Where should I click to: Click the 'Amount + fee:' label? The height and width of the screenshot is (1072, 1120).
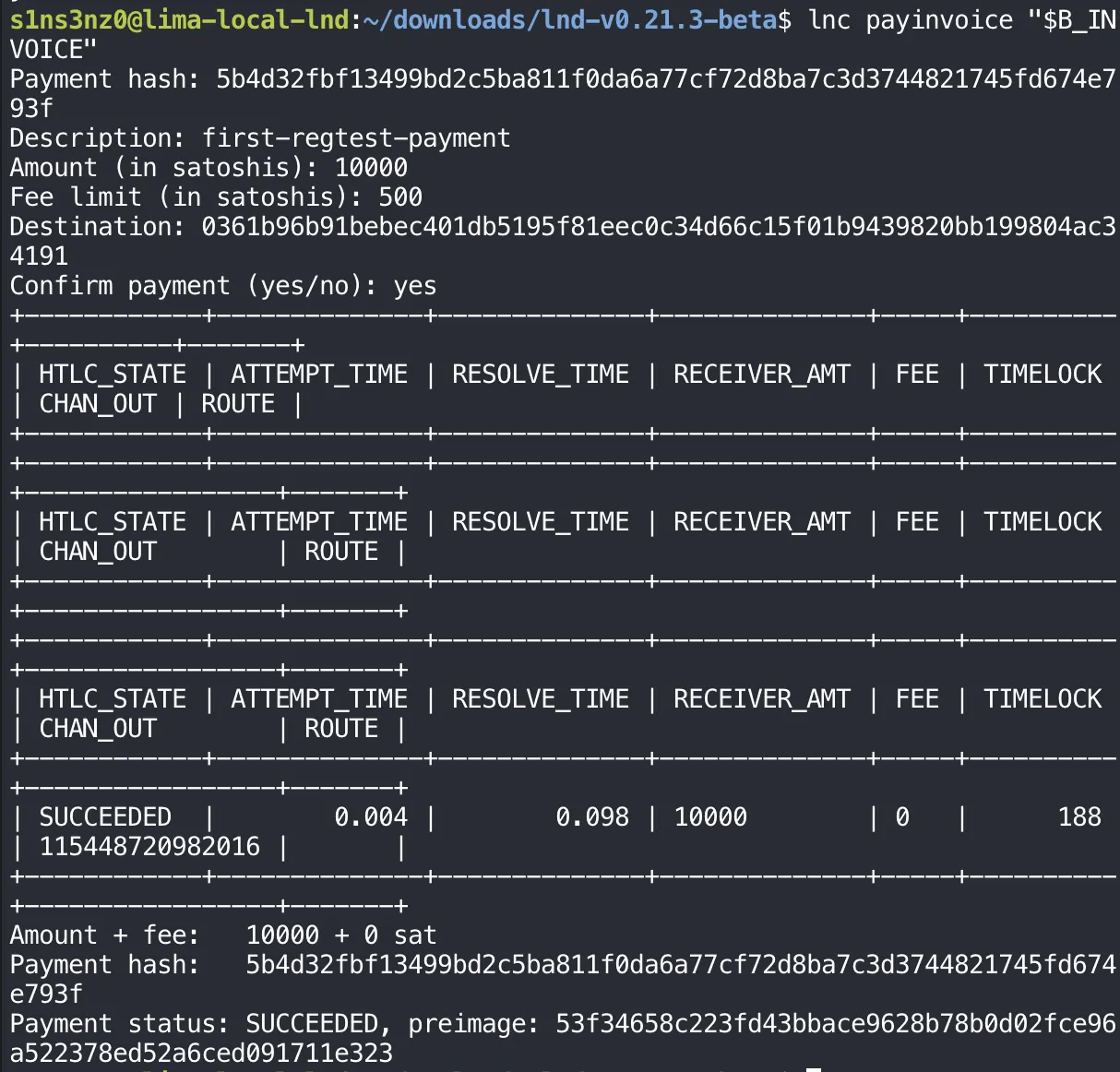click(x=105, y=935)
